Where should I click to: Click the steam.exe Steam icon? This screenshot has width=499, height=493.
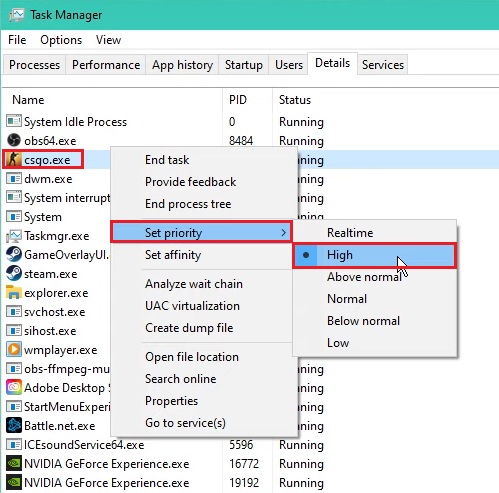tap(14, 273)
